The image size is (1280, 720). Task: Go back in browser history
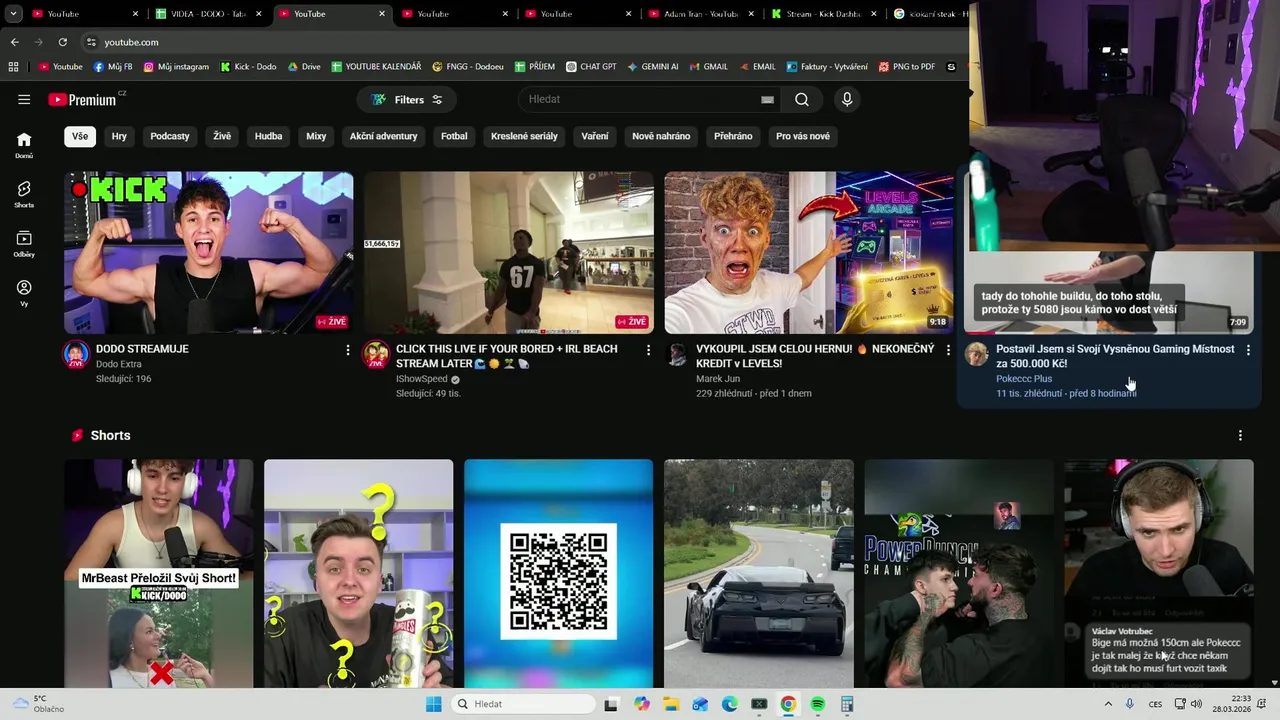pyautogui.click(x=14, y=42)
